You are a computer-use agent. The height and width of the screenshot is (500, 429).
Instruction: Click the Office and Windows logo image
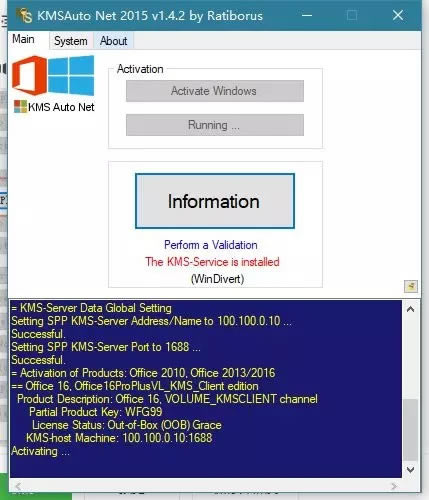click(53, 75)
